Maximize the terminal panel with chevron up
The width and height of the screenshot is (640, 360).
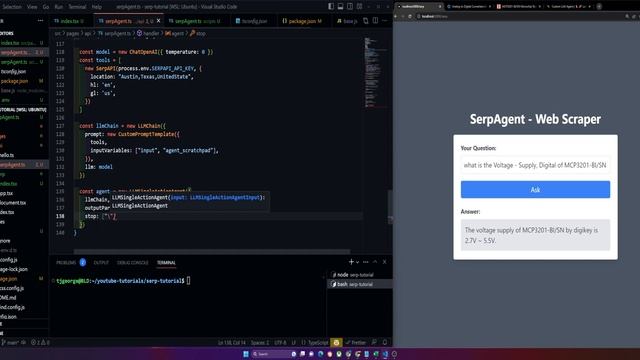[375, 262]
